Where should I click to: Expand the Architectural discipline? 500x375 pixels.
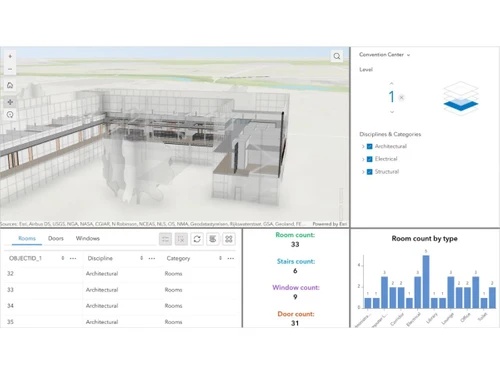coord(363,146)
